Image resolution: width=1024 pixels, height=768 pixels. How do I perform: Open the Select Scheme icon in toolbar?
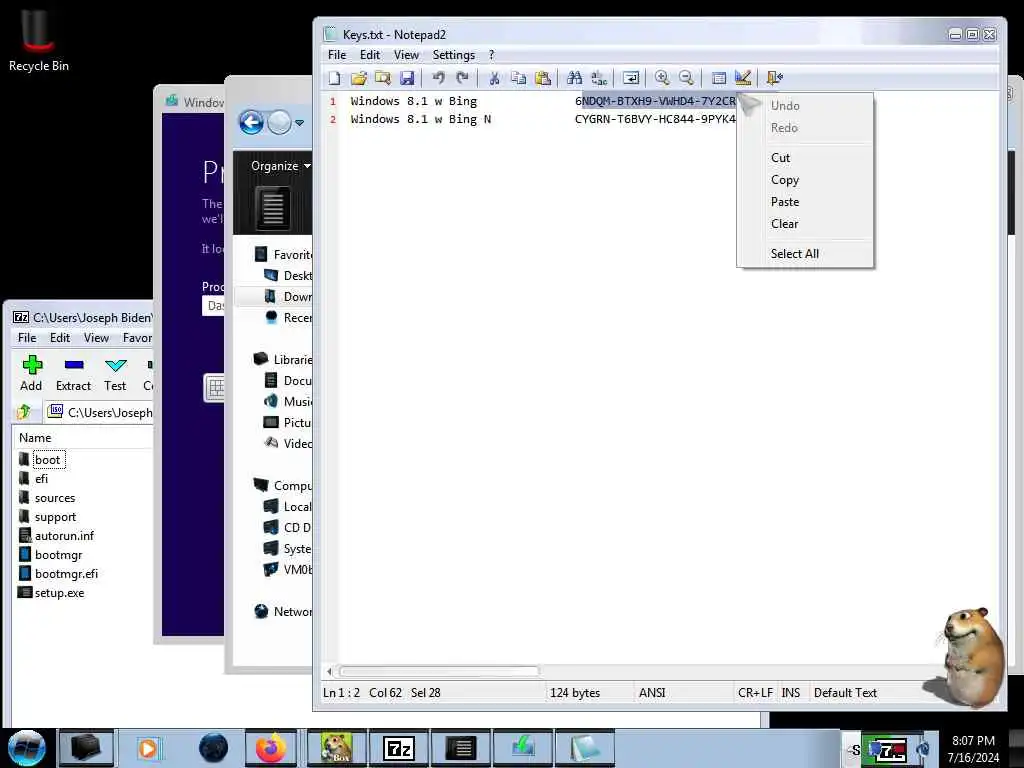[718, 78]
